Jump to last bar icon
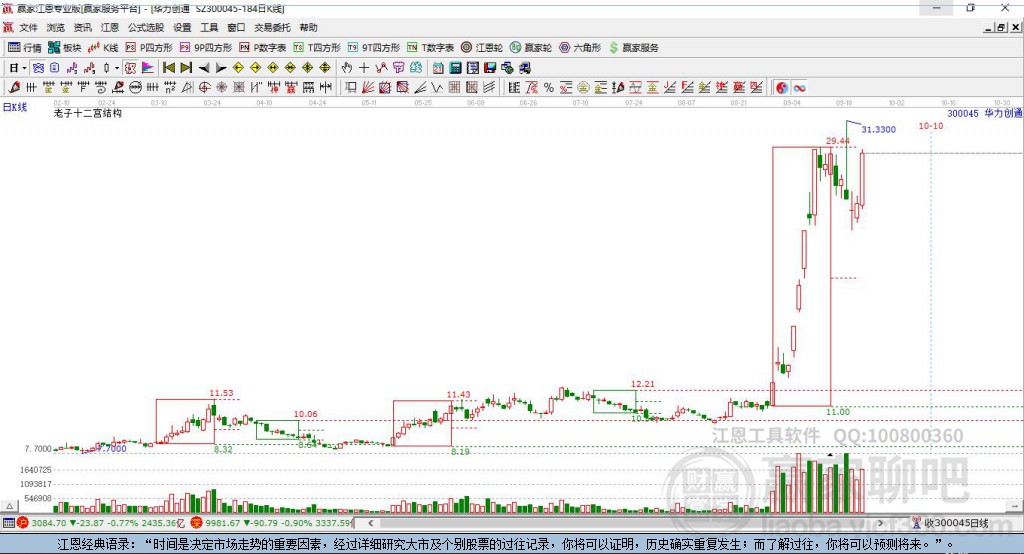The image size is (1024, 554). pyautogui.click(x=186, y=68)
